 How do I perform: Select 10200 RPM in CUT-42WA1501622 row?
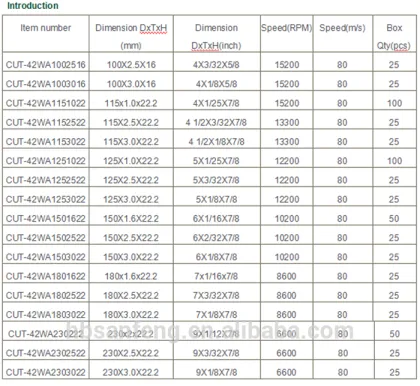pyautogui.click(x=287, y=219)
